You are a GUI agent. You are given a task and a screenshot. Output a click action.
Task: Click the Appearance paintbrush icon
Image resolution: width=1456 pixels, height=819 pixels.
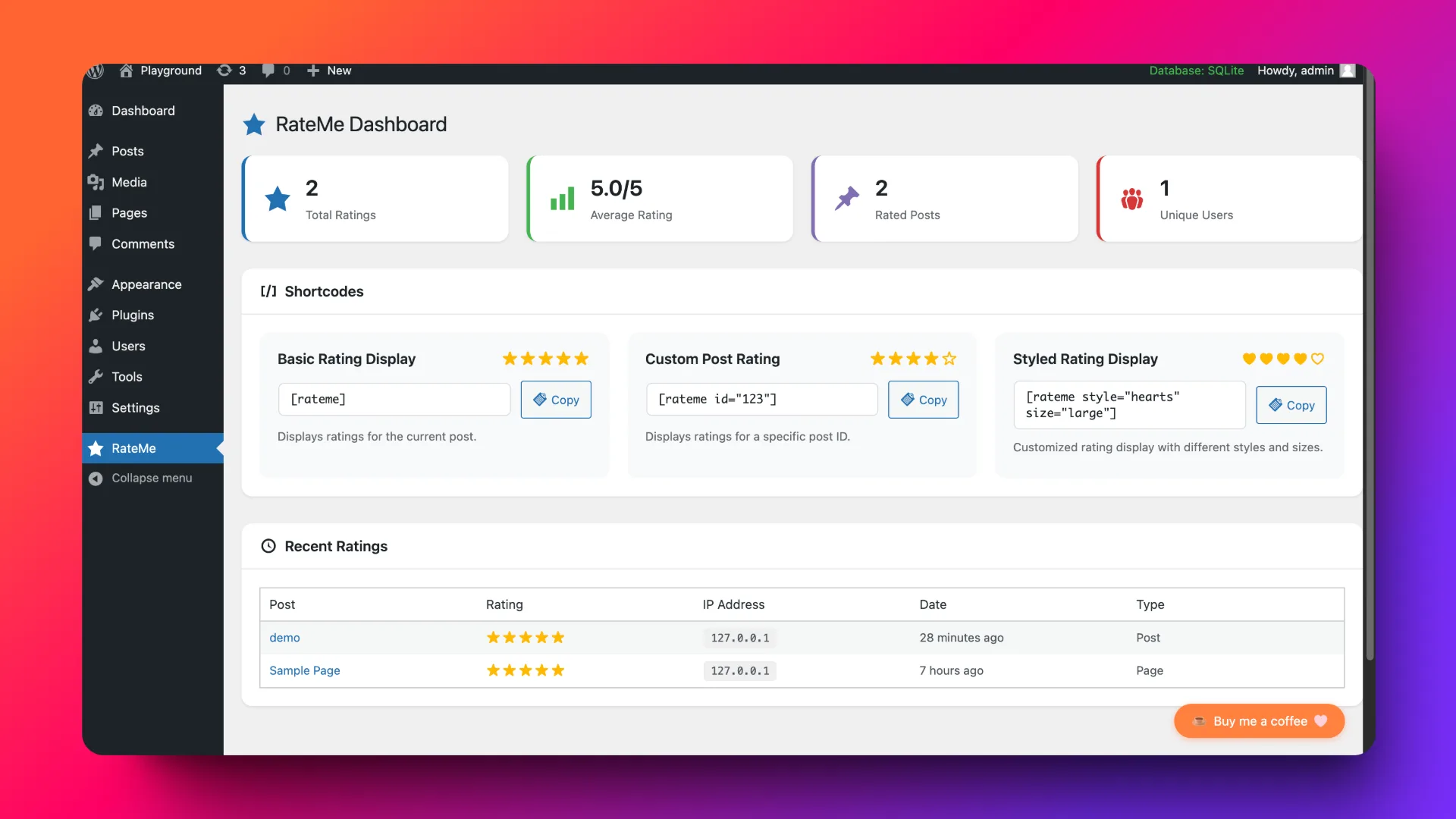tap(96, 284)
